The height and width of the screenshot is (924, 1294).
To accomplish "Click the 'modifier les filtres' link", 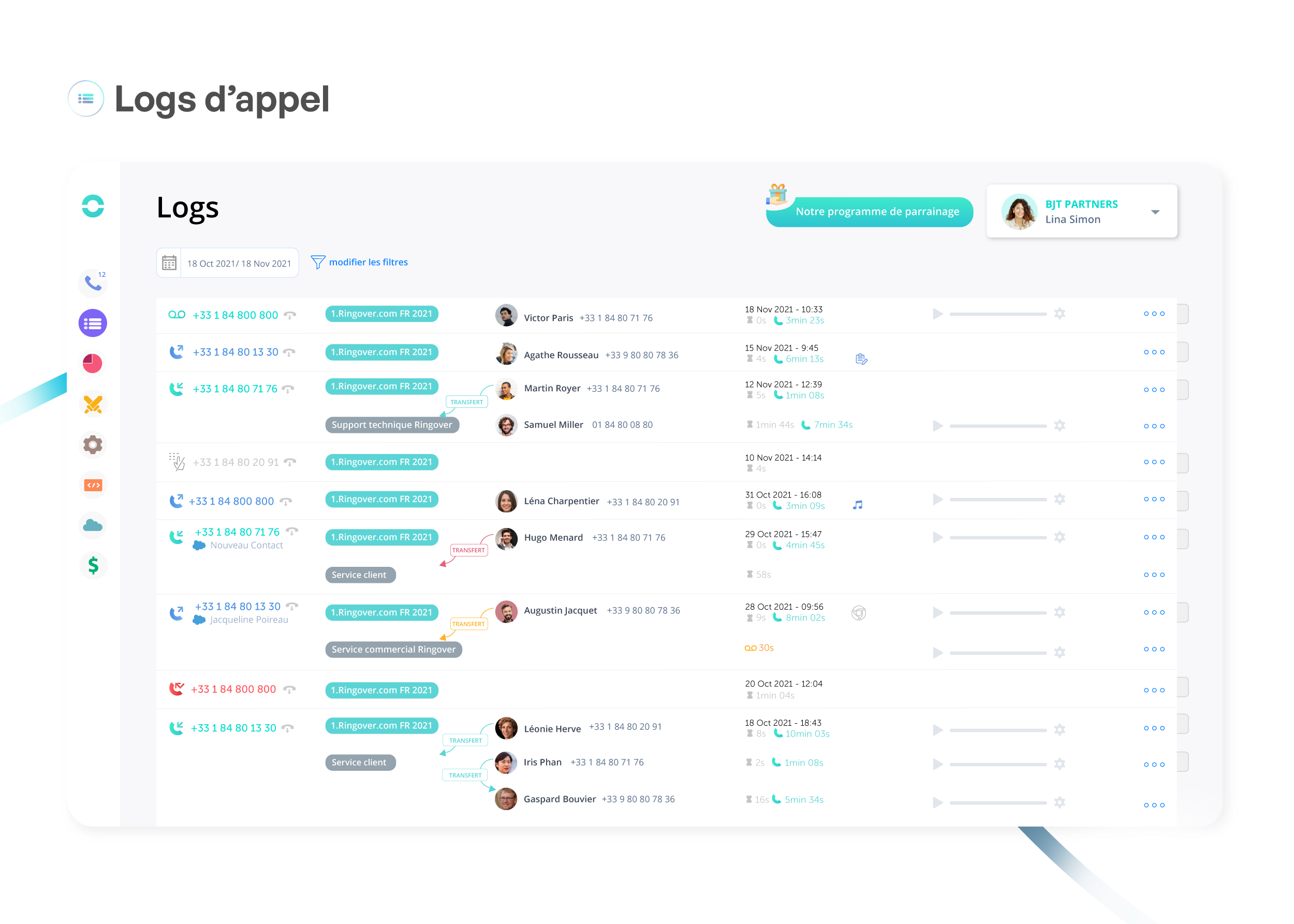I will click(x=367, y=262).
